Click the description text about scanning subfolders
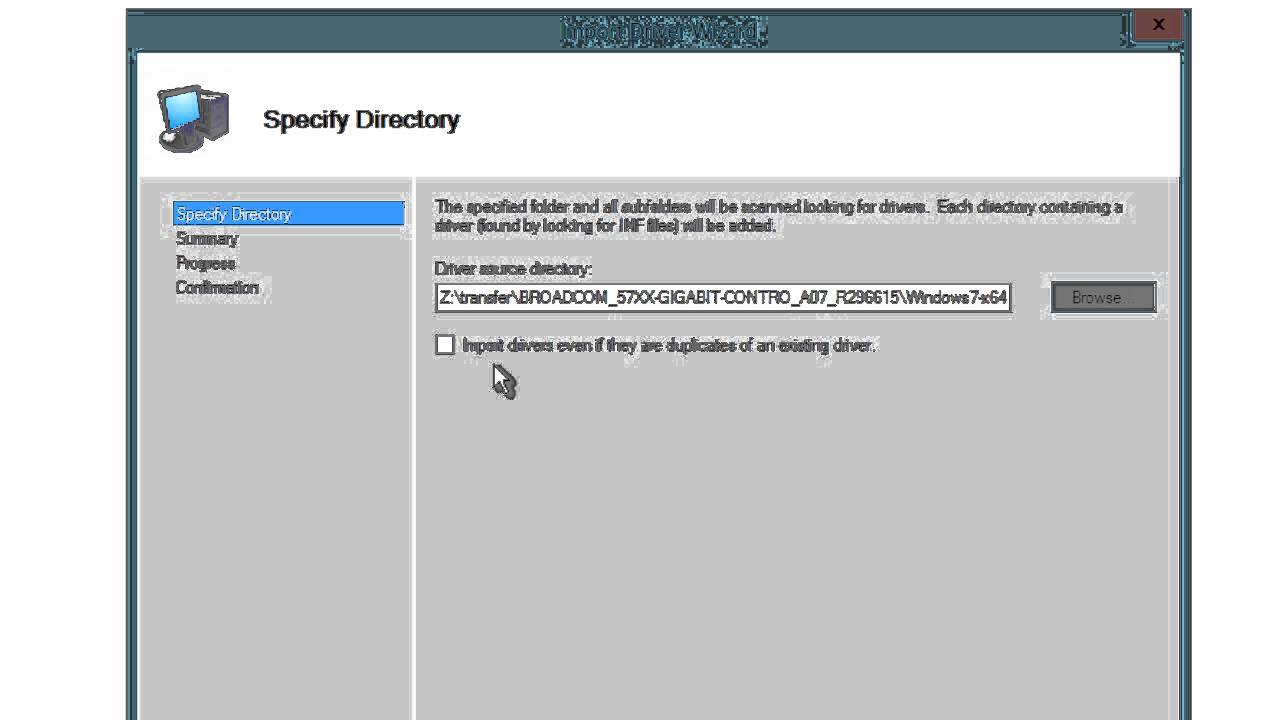This screenshot has height=720, width=1280. [x=779, y=216]
